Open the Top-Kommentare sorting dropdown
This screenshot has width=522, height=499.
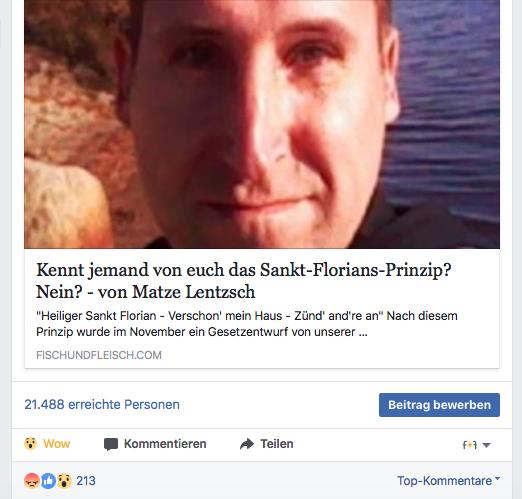click(x=448, y=481)
